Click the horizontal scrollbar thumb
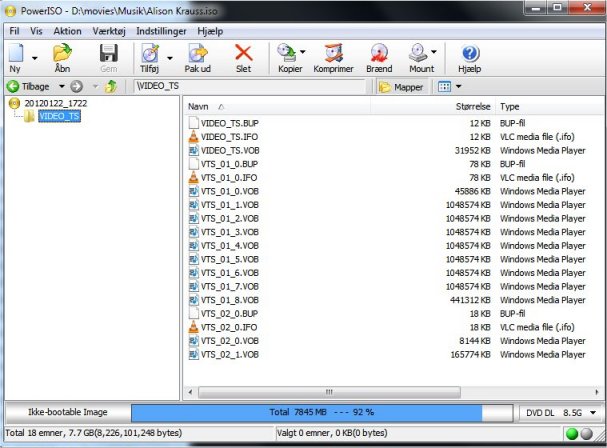 tap(329, 392)
